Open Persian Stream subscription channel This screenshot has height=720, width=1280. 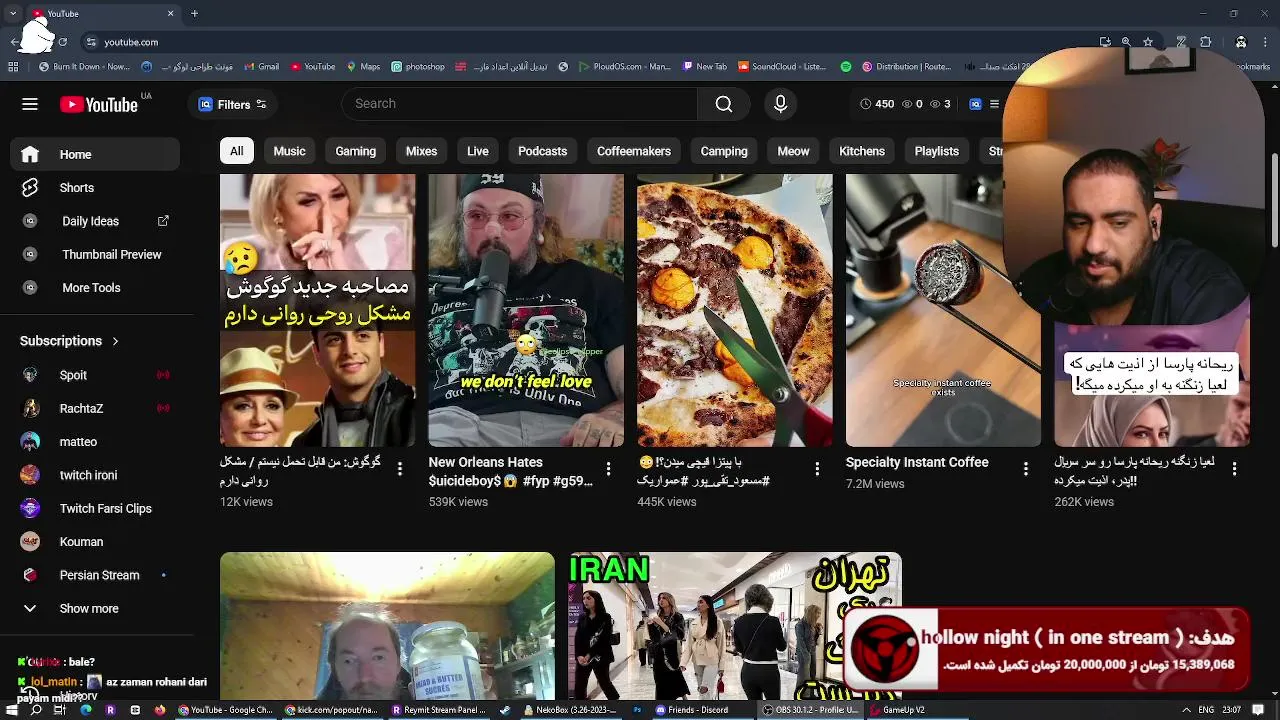click(95, 575)
